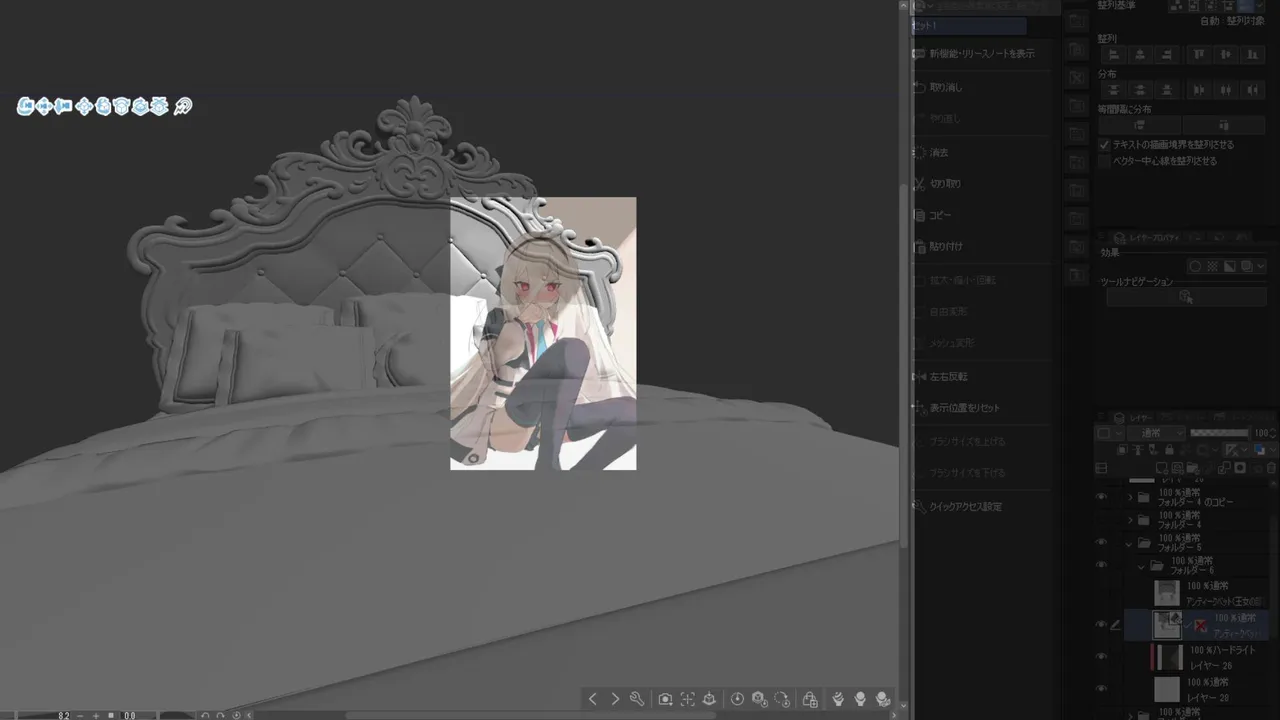Click the layer mask creation icon
This screenshot has height=720, width=1280.
click(x=1240, y=467)
